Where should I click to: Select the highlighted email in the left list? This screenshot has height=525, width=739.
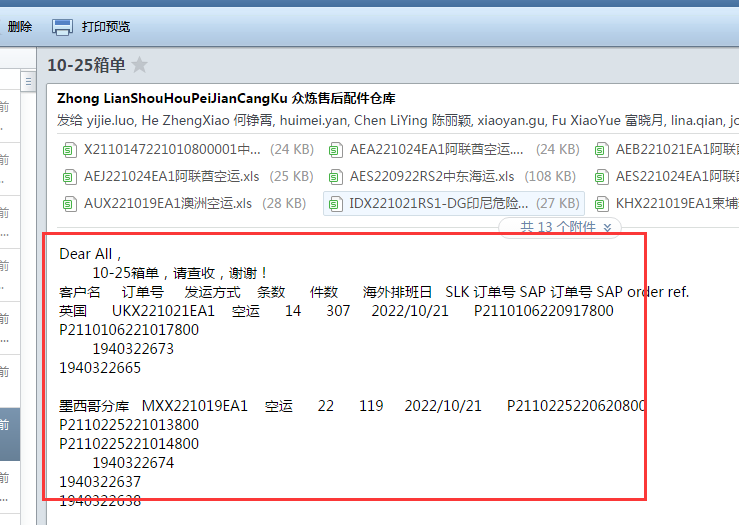tap(9, 434)
